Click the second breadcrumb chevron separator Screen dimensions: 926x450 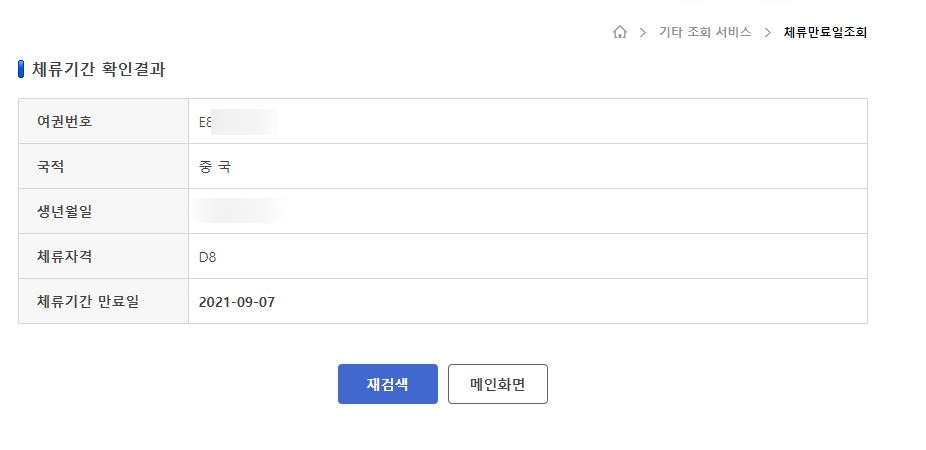click(768, 32)
